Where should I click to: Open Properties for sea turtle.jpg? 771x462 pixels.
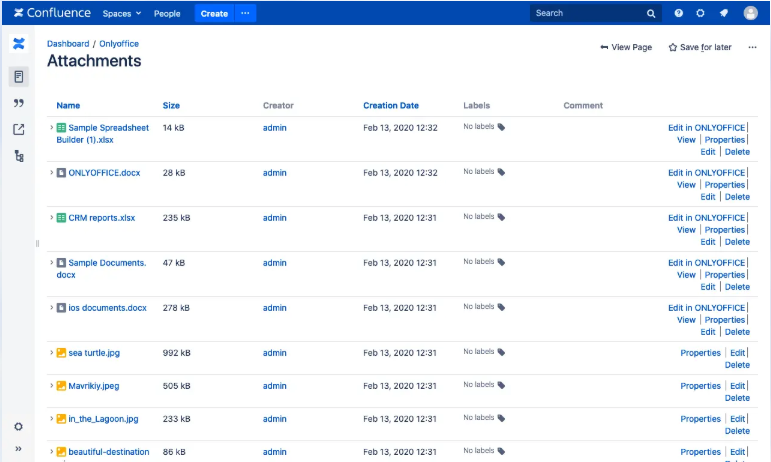tap(700, 353)
